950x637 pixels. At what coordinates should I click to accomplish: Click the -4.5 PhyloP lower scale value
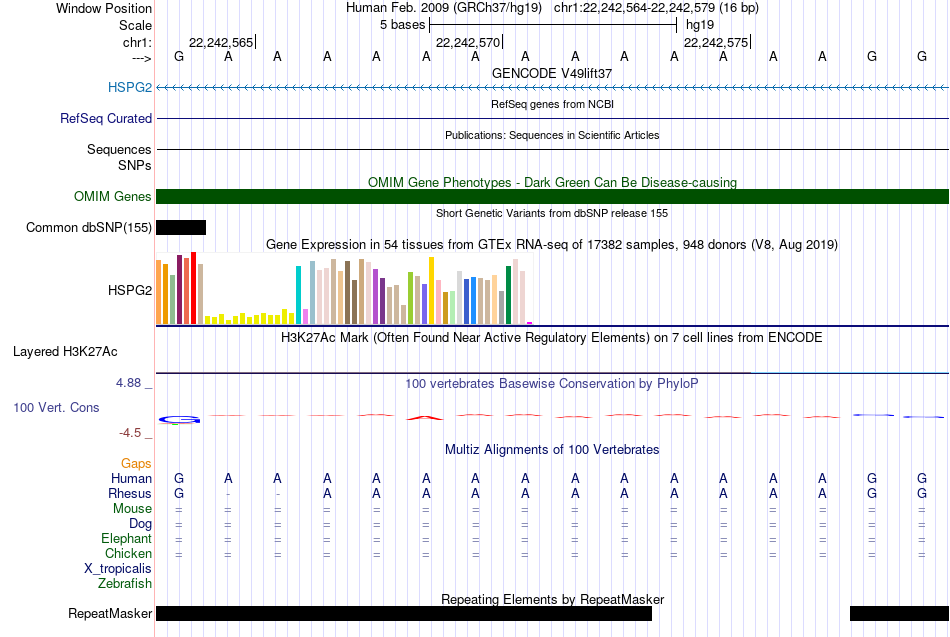tap(130, 433)
